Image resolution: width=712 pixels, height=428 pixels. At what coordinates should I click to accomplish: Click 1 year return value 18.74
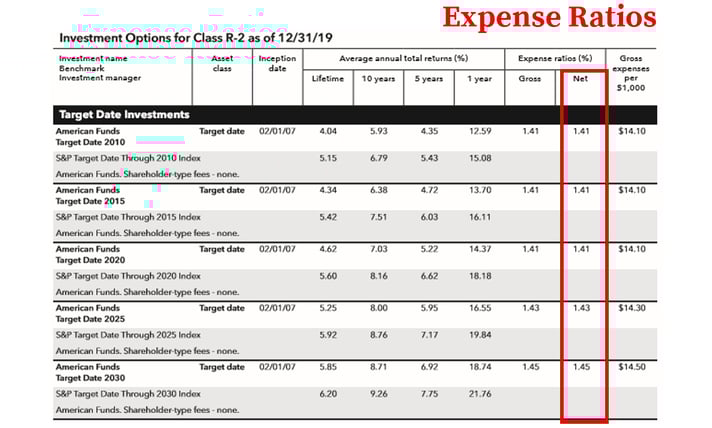480,367
